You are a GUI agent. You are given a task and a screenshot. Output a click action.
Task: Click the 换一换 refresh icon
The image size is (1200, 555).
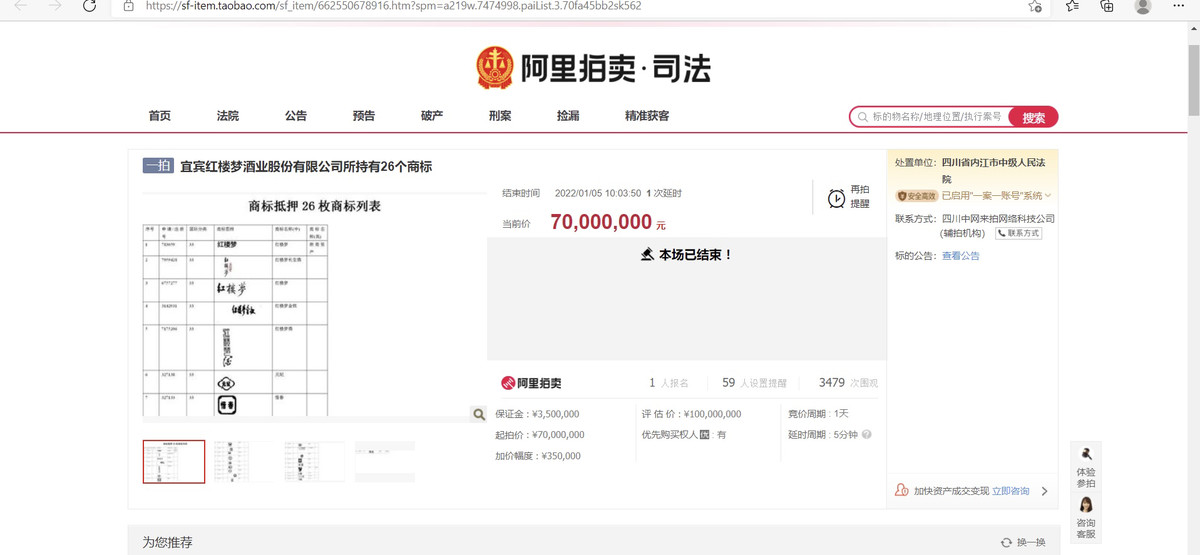1006,542
